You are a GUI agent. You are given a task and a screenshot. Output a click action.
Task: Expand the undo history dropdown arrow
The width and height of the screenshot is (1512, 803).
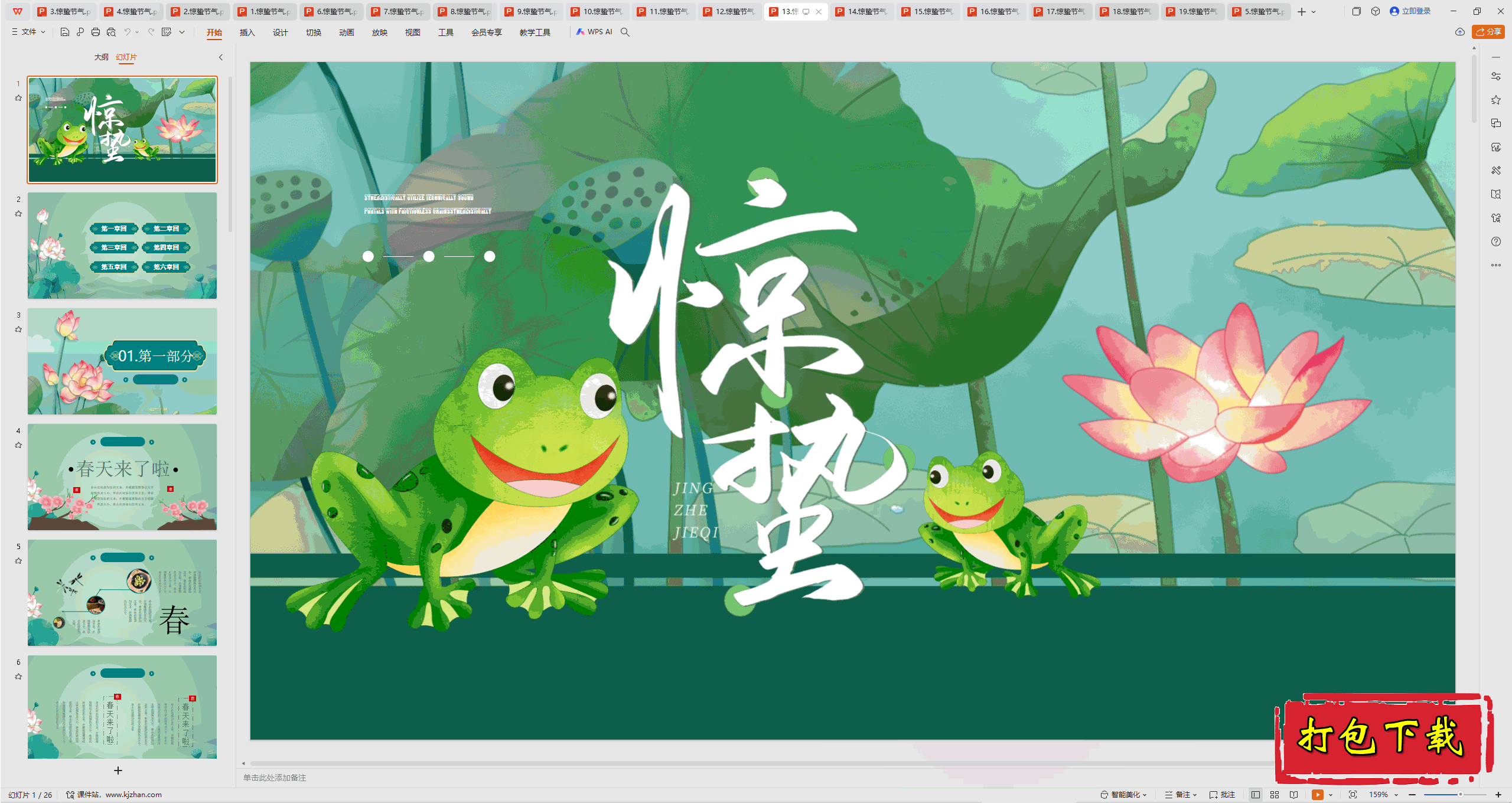pyautogui.click(x=137, y=32)
